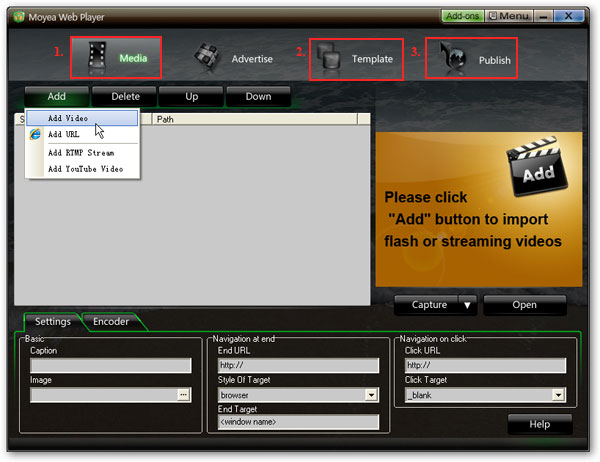
Task: Click the Open button
Action: click(x=524, y=305)
